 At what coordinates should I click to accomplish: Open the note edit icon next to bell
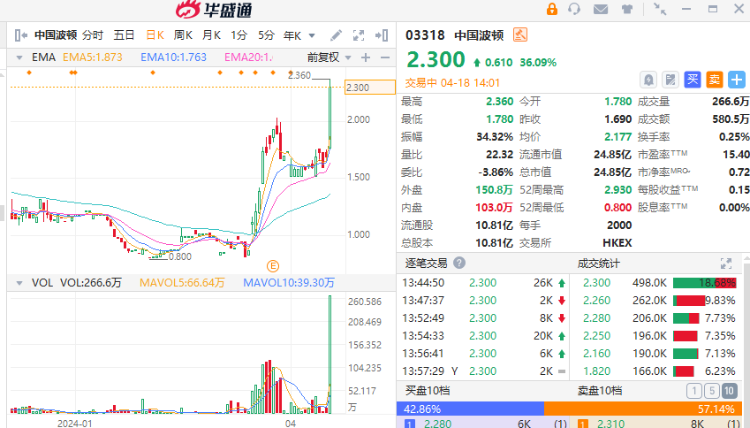point(671,79)
